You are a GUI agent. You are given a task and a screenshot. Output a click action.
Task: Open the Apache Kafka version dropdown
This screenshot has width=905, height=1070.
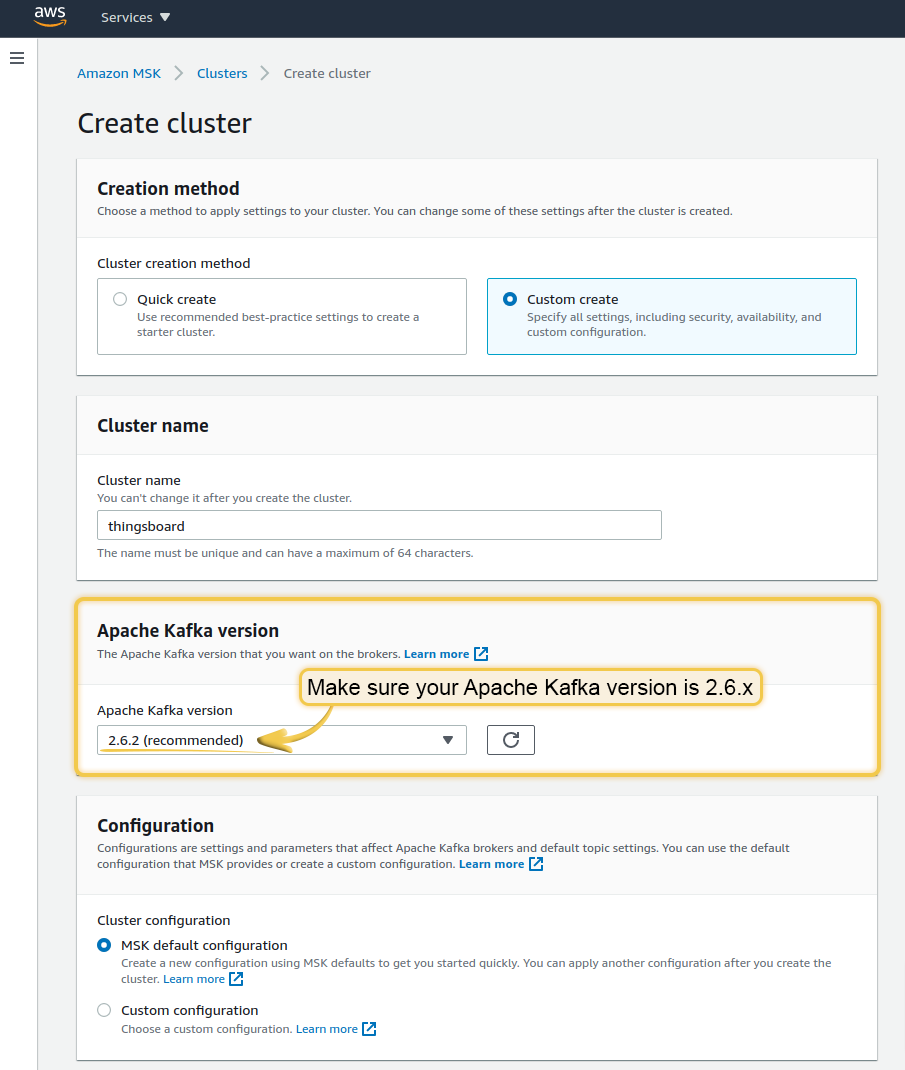282,740
